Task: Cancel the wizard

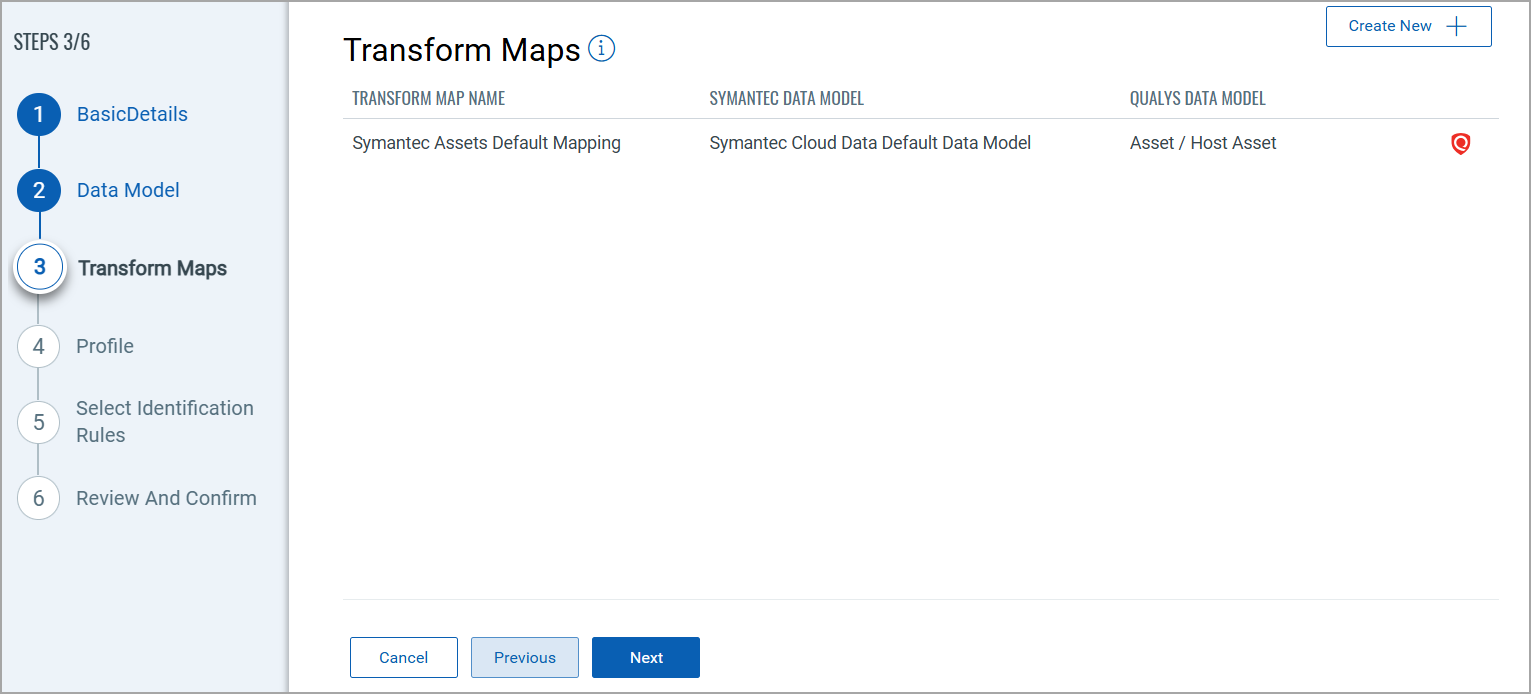Action: tap(404, 658)
